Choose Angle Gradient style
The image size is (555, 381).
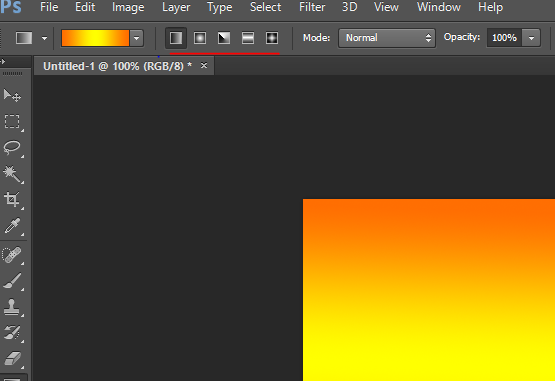tap(224, 38)
